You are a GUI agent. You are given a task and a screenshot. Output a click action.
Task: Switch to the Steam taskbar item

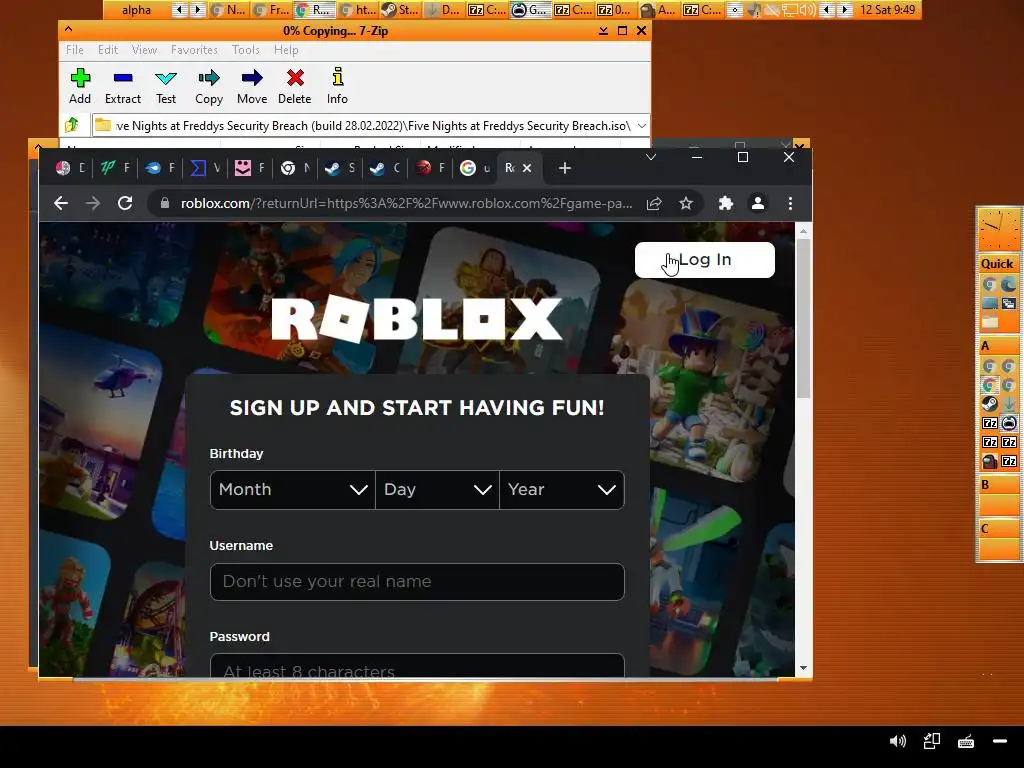(400, 10)
